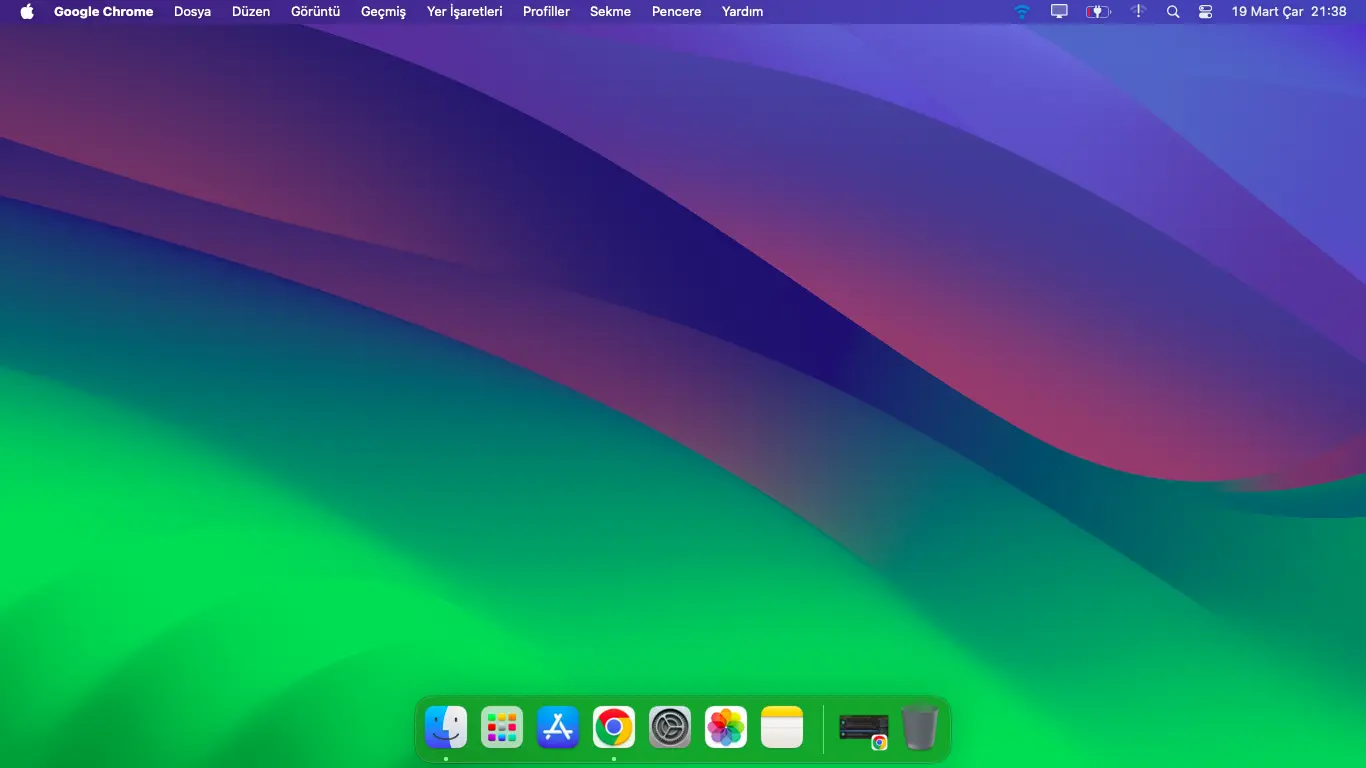
Task: Click the Google Chrome Dock icon
Action: (614, 727)
